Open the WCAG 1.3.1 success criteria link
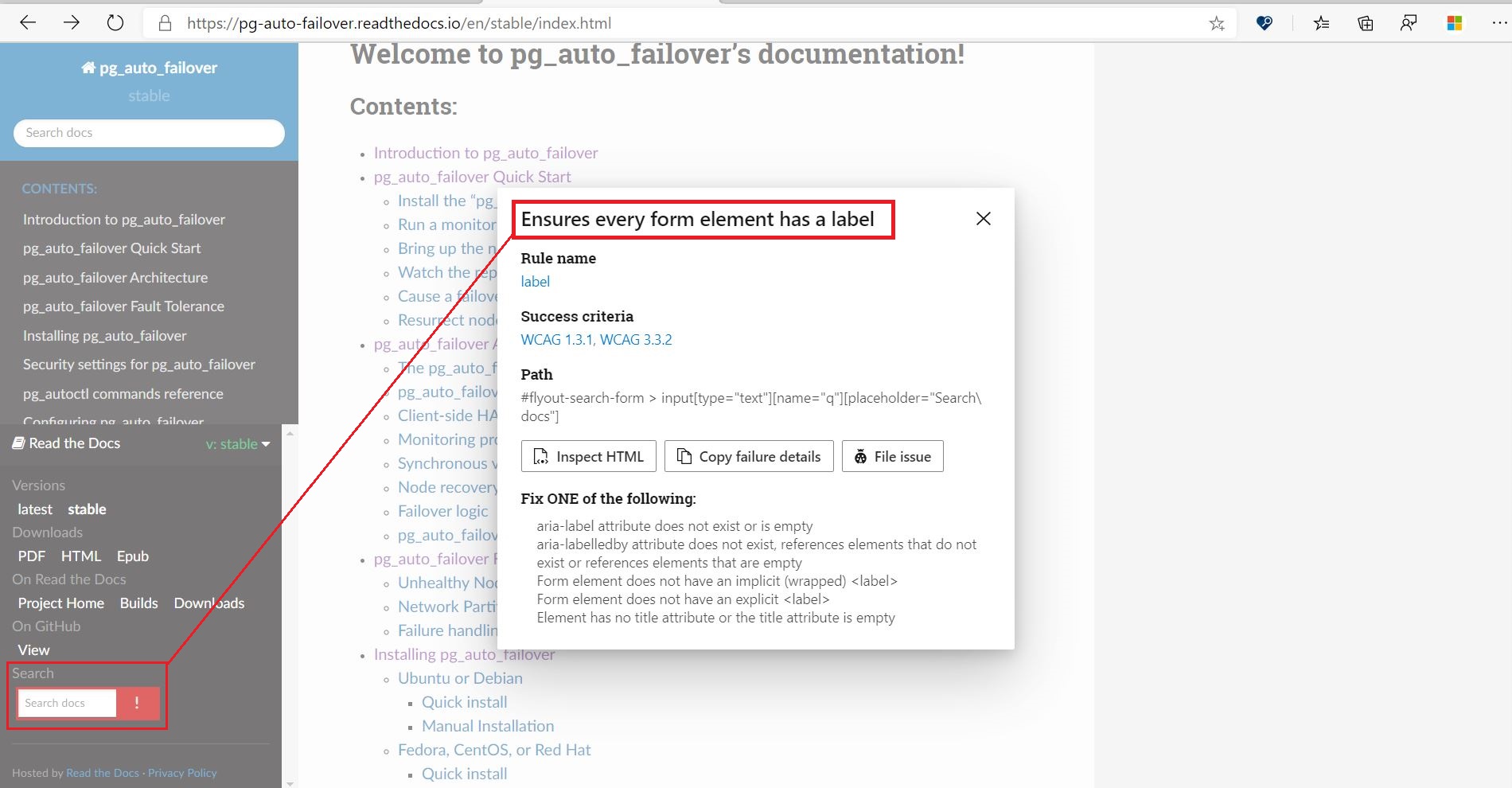The width and height of the screenshot is (1512, 788). point(556,339)
